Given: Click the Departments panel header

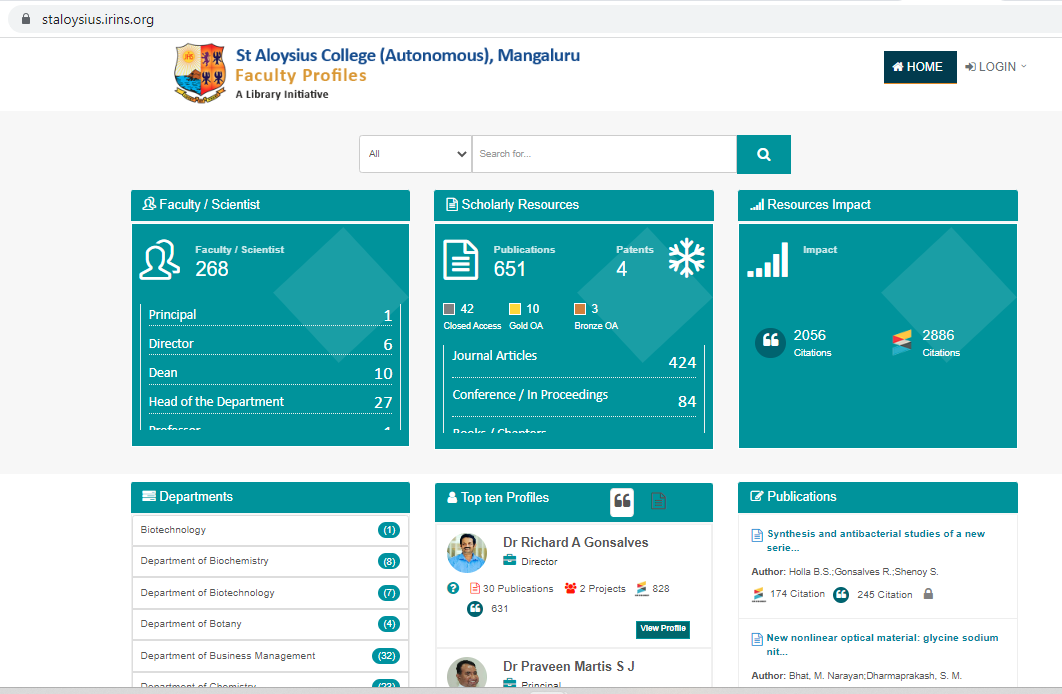Looking at the screenshot, I should pyautogui.click(x=270, y=497).
